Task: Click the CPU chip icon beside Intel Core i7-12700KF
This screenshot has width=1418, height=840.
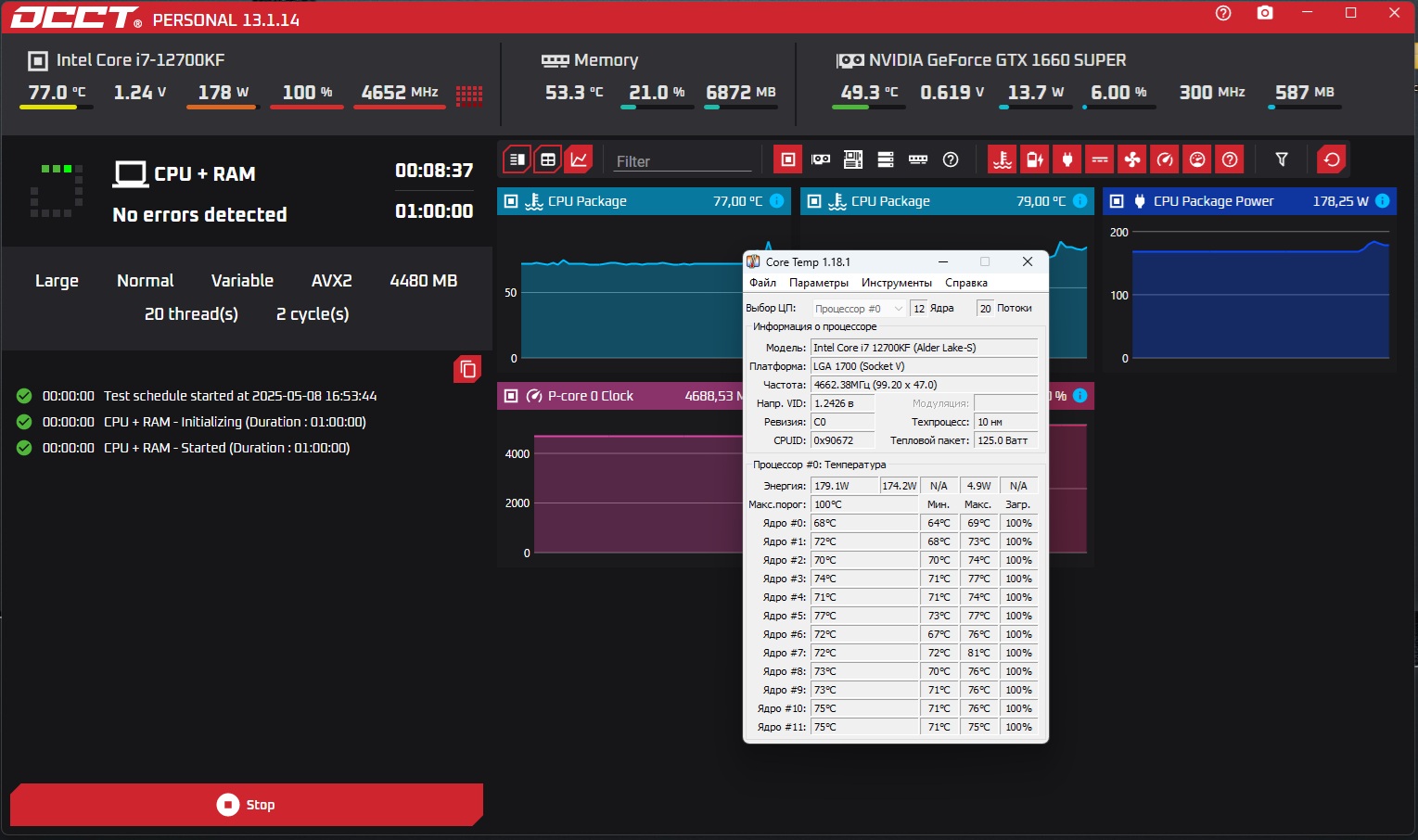Action: tap(38, 61)
